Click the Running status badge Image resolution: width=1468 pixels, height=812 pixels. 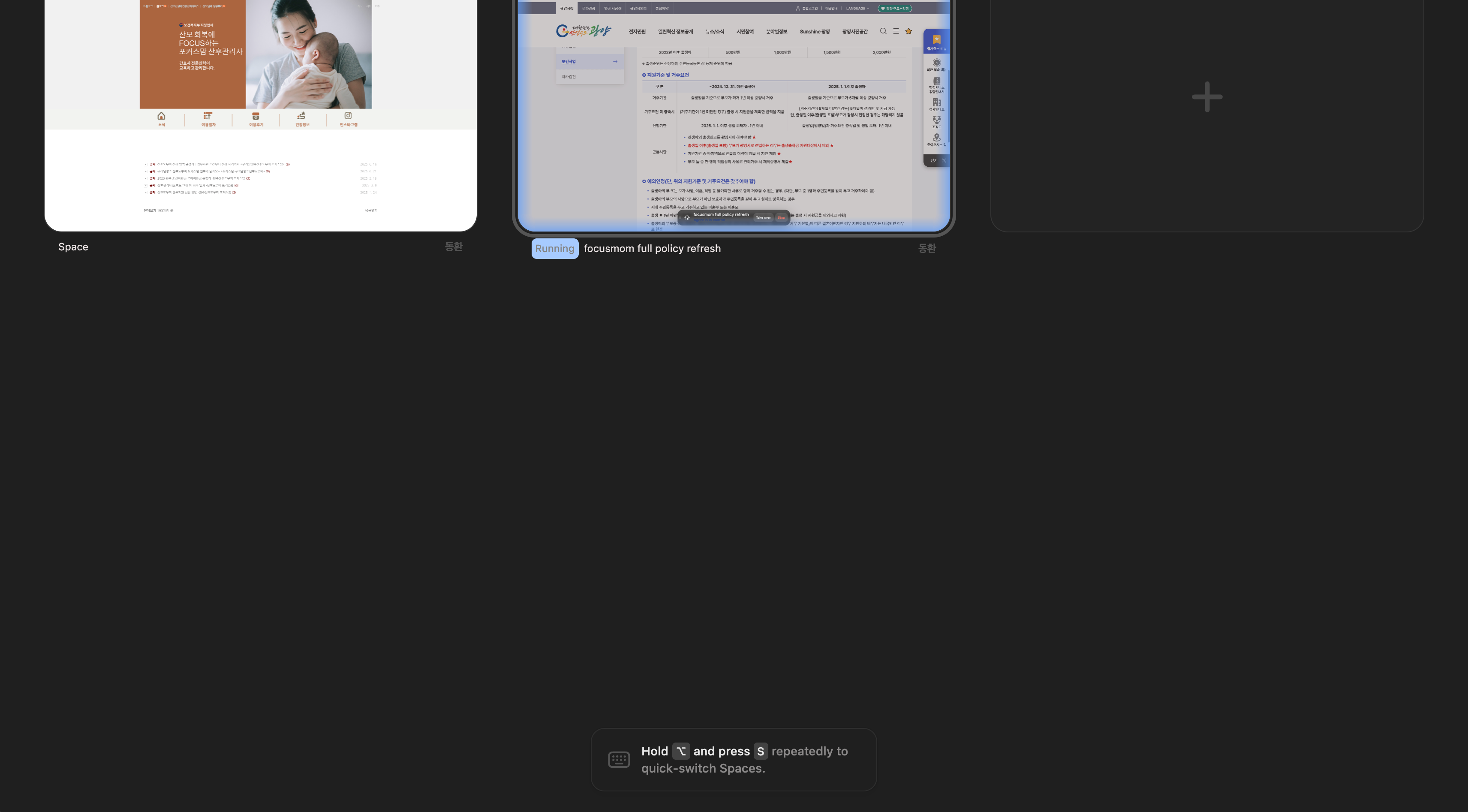tap(554, 248)
